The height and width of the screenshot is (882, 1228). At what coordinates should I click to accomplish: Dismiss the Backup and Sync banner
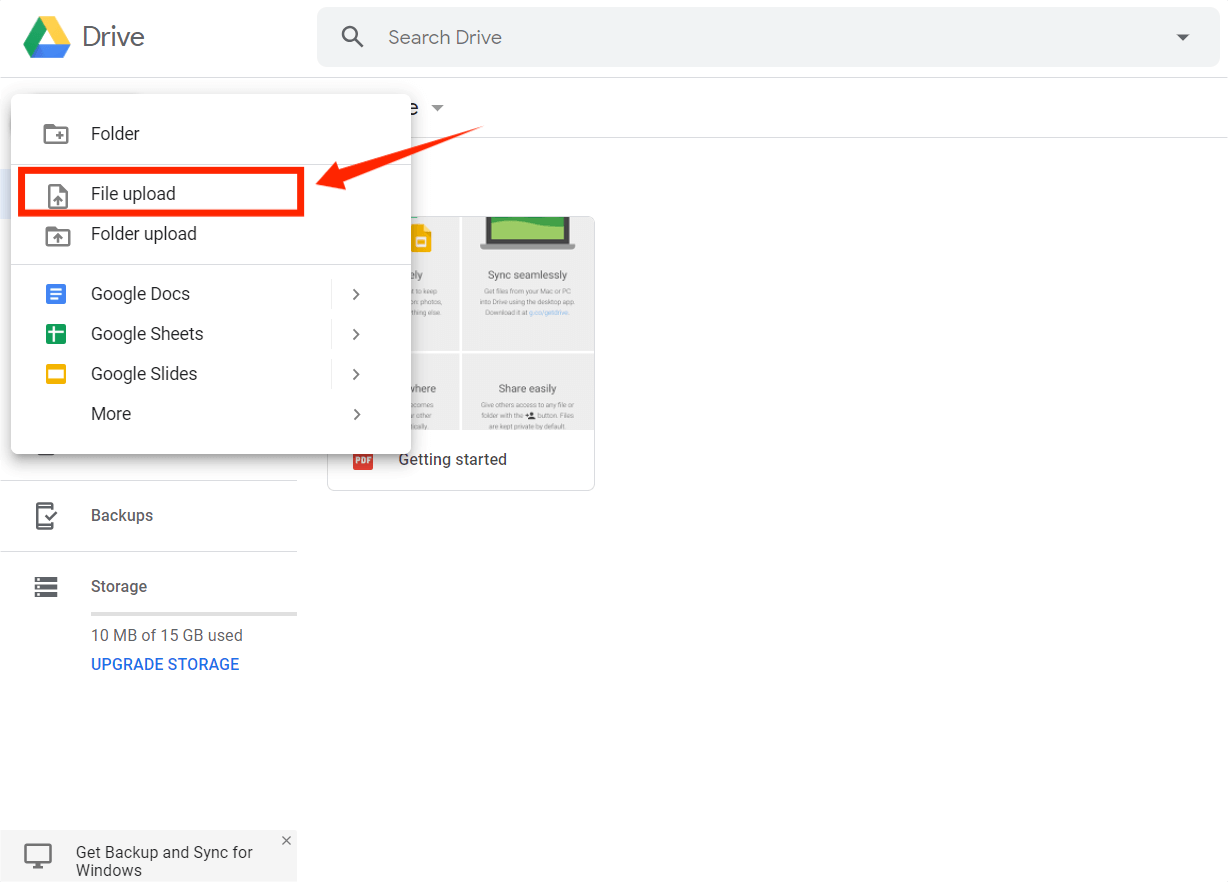click(286, 840)
